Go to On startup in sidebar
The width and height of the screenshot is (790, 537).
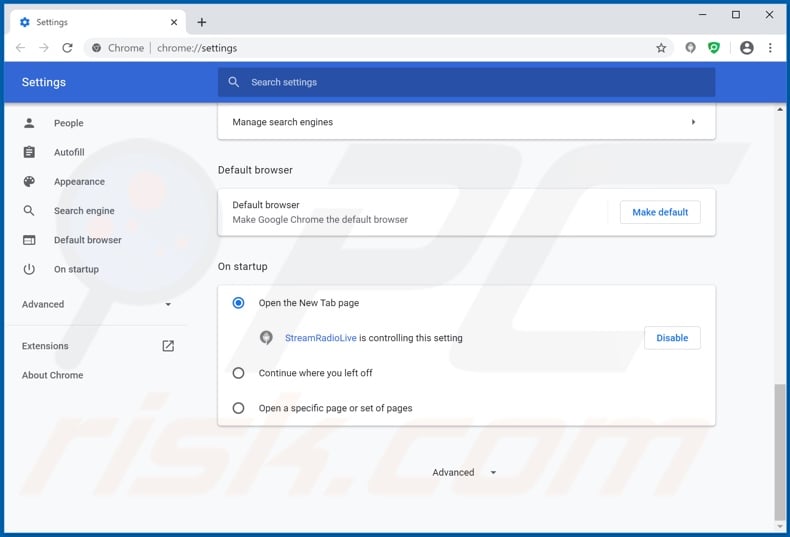(x=76, y=269)
